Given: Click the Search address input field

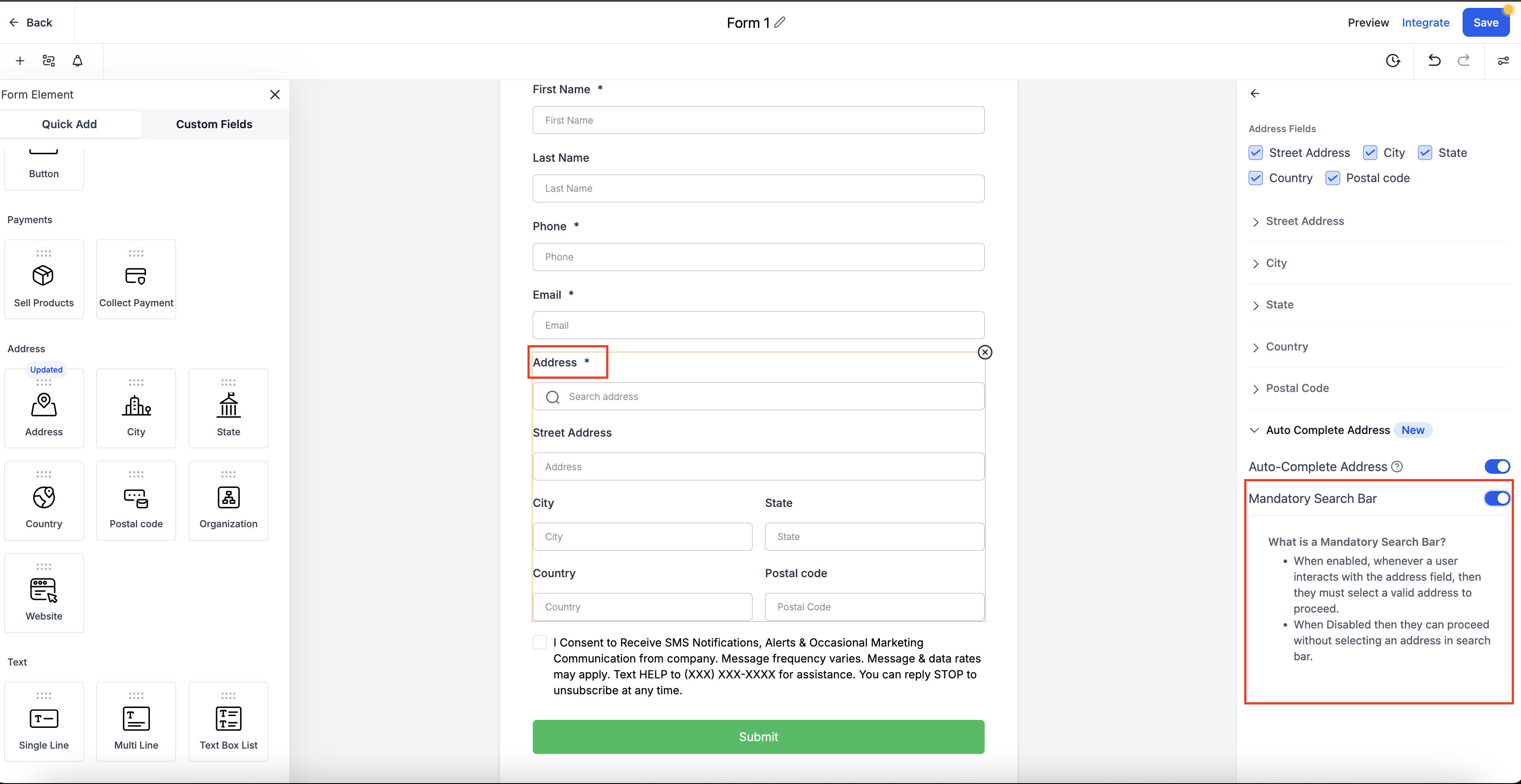Looking at the screenshot, I should tap(758, 397).
